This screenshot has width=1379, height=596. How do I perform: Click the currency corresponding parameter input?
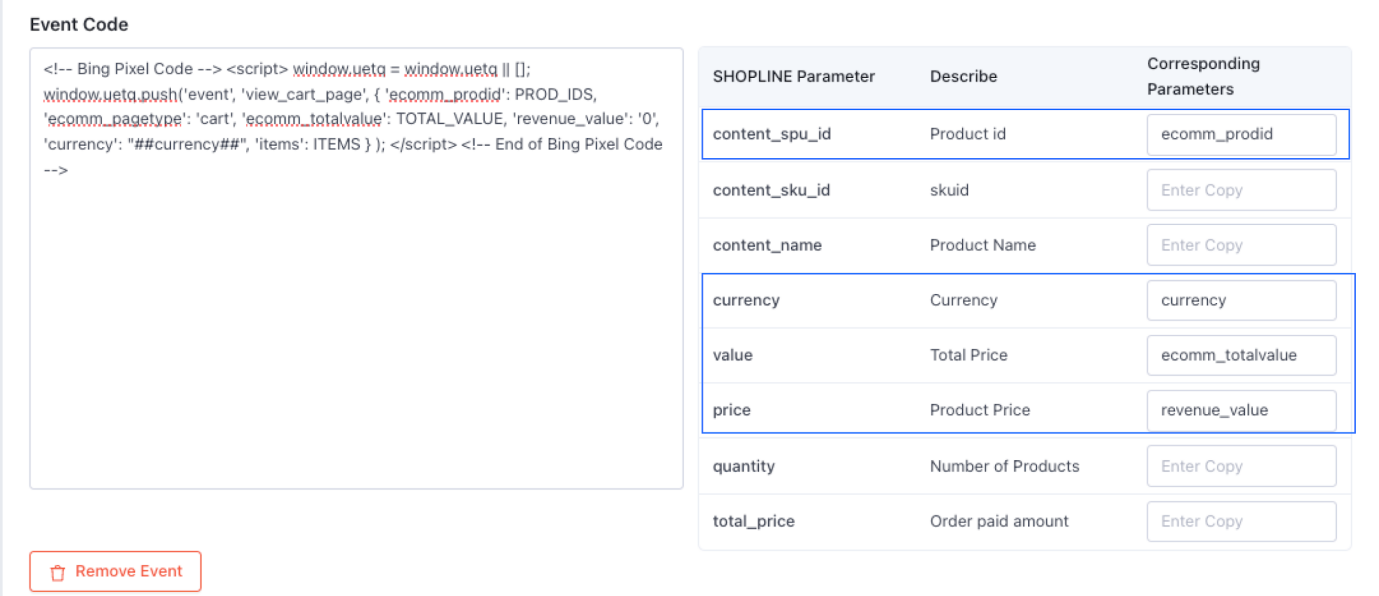pyautogui.click(x=1240, y=300)
